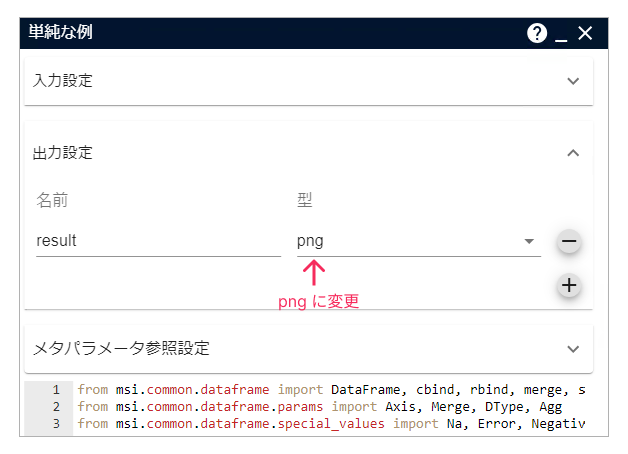Expand the メタパラメータ参照設定 chevron
The width and height of the screenshot is (628, 454).
[573, 349]
